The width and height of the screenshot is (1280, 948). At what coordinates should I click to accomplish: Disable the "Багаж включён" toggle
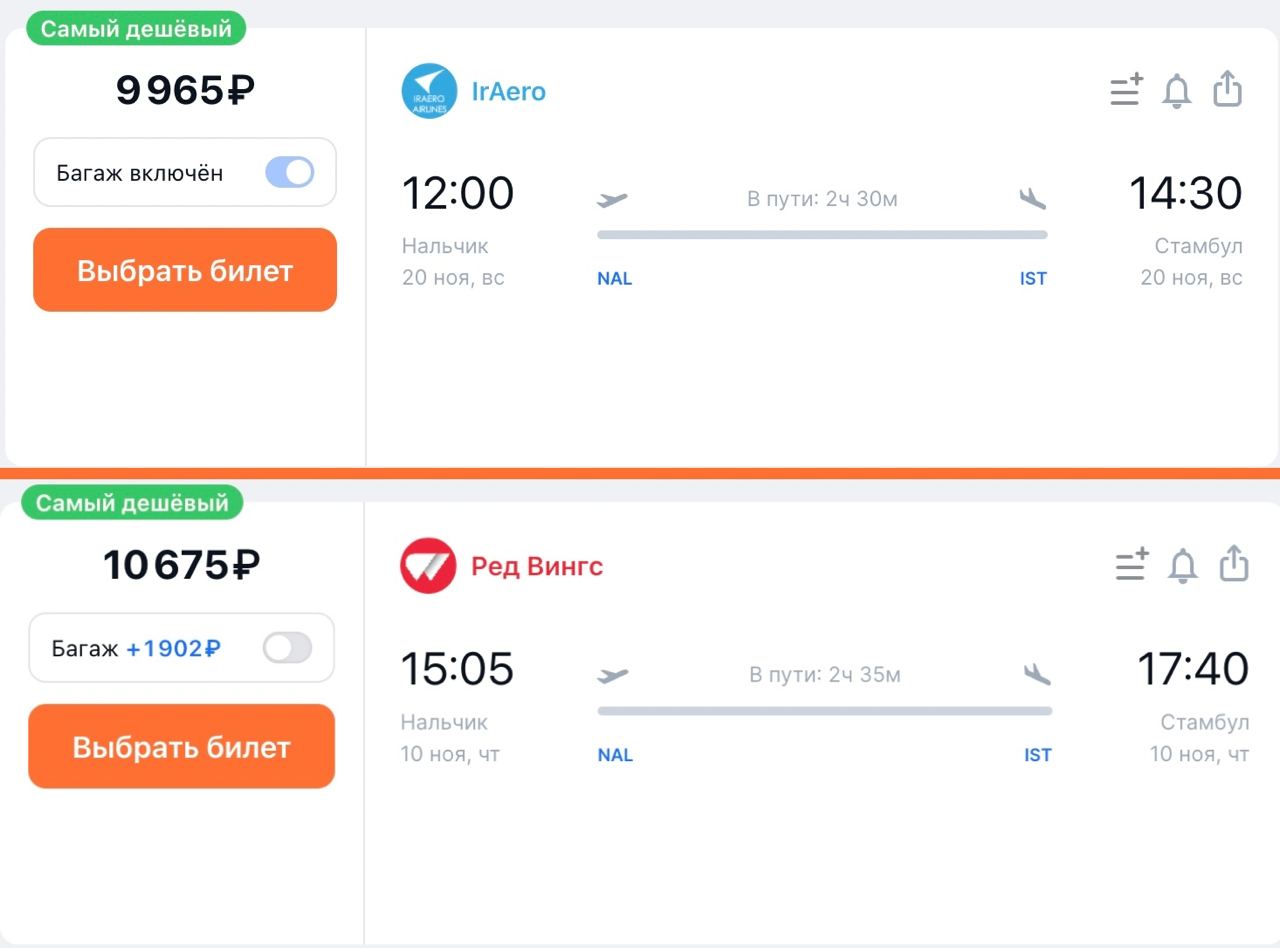coord(289,172)
